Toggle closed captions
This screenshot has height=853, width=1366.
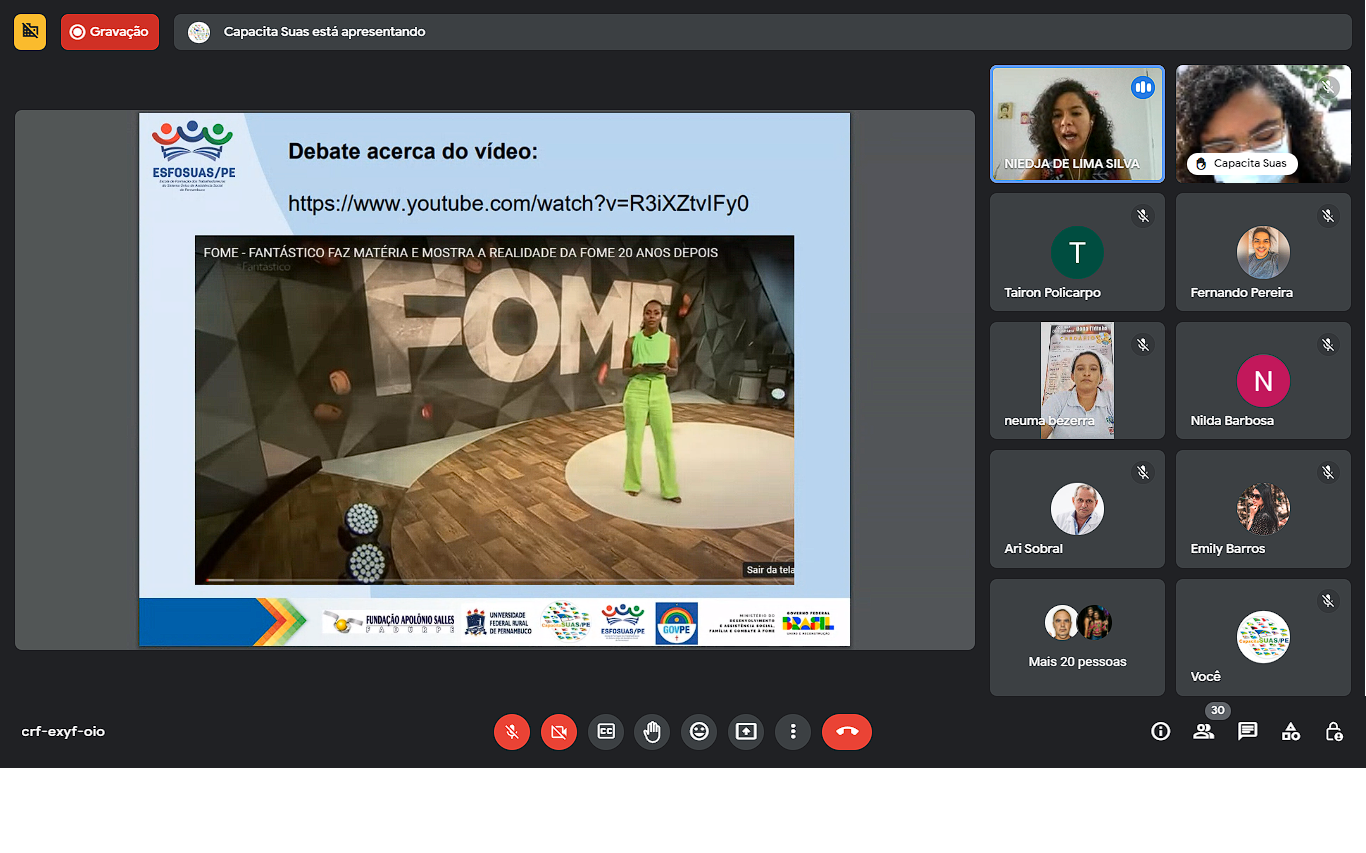point(605,732)
